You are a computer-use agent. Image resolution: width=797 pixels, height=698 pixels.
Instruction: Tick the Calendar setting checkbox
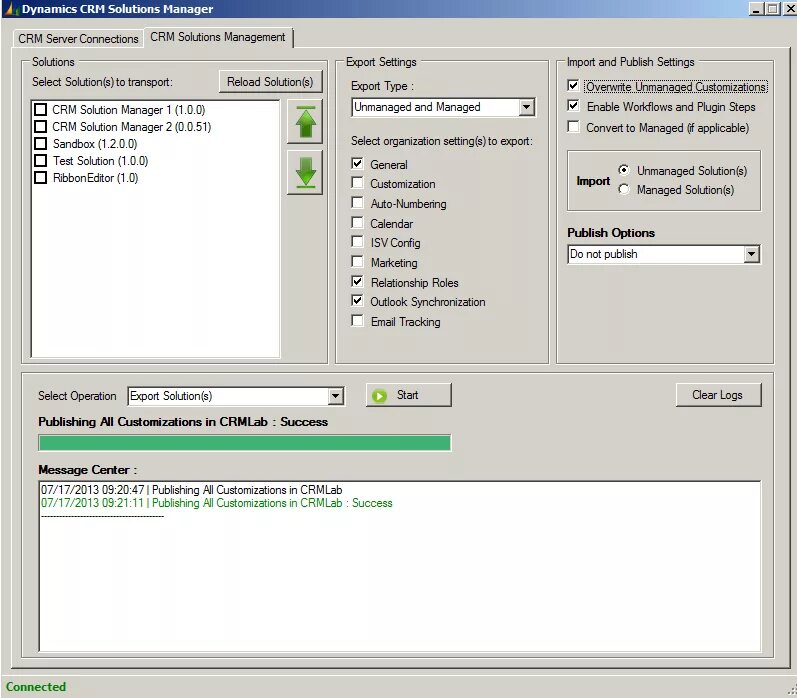pos(357,223)
